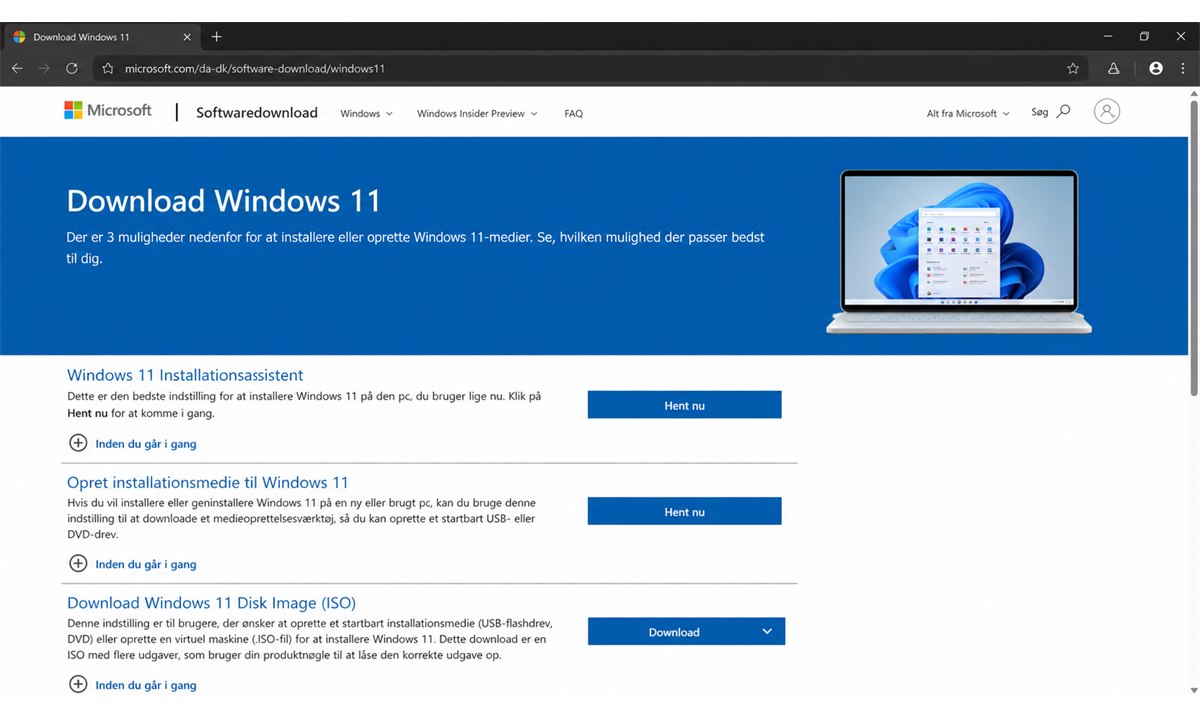Open the Microsoft account sign-in icon
Viewport: 1200px width, 720px height.
(1107, 111)
